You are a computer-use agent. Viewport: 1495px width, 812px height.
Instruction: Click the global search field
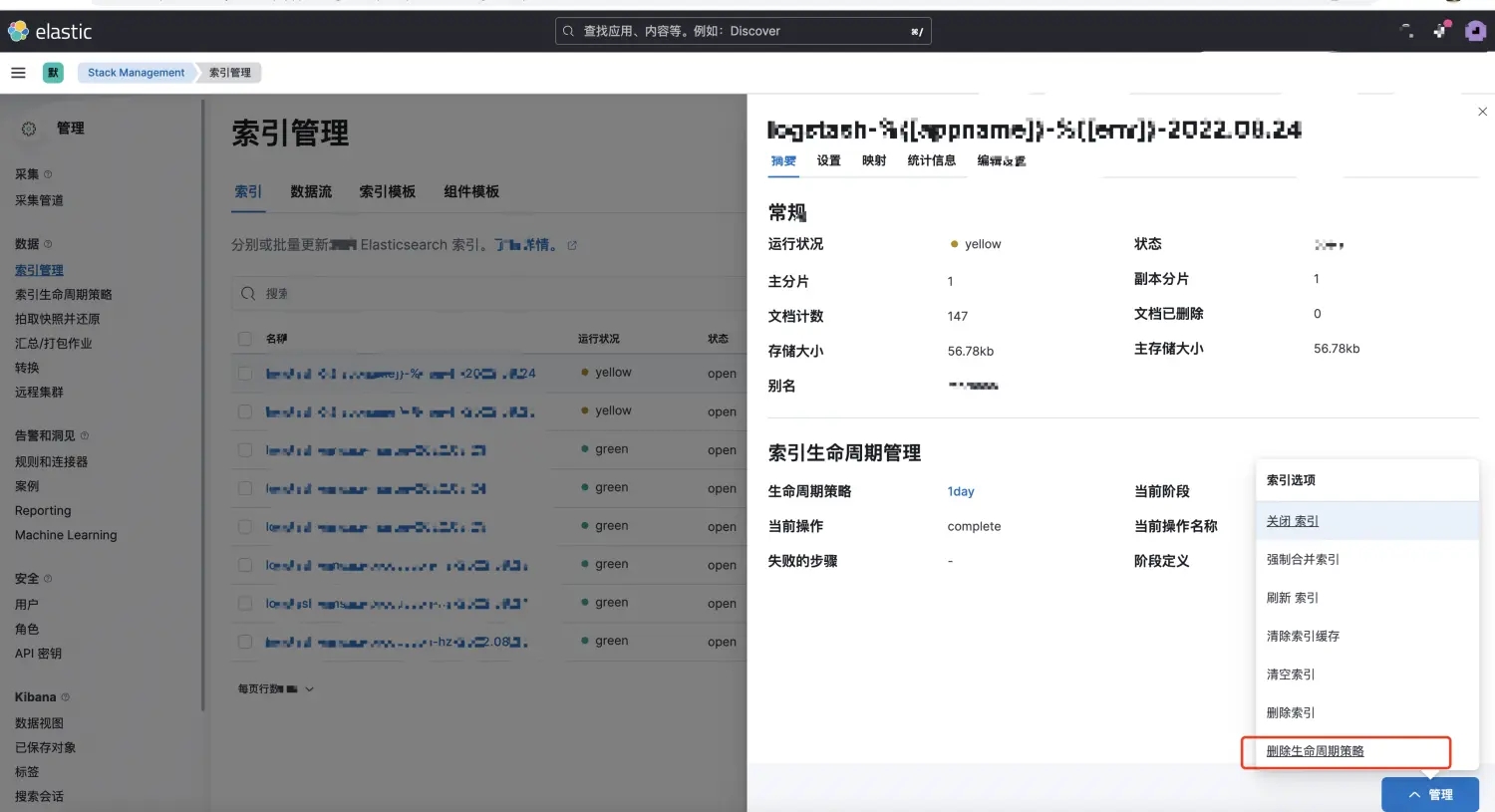click(x=743, y=31)
